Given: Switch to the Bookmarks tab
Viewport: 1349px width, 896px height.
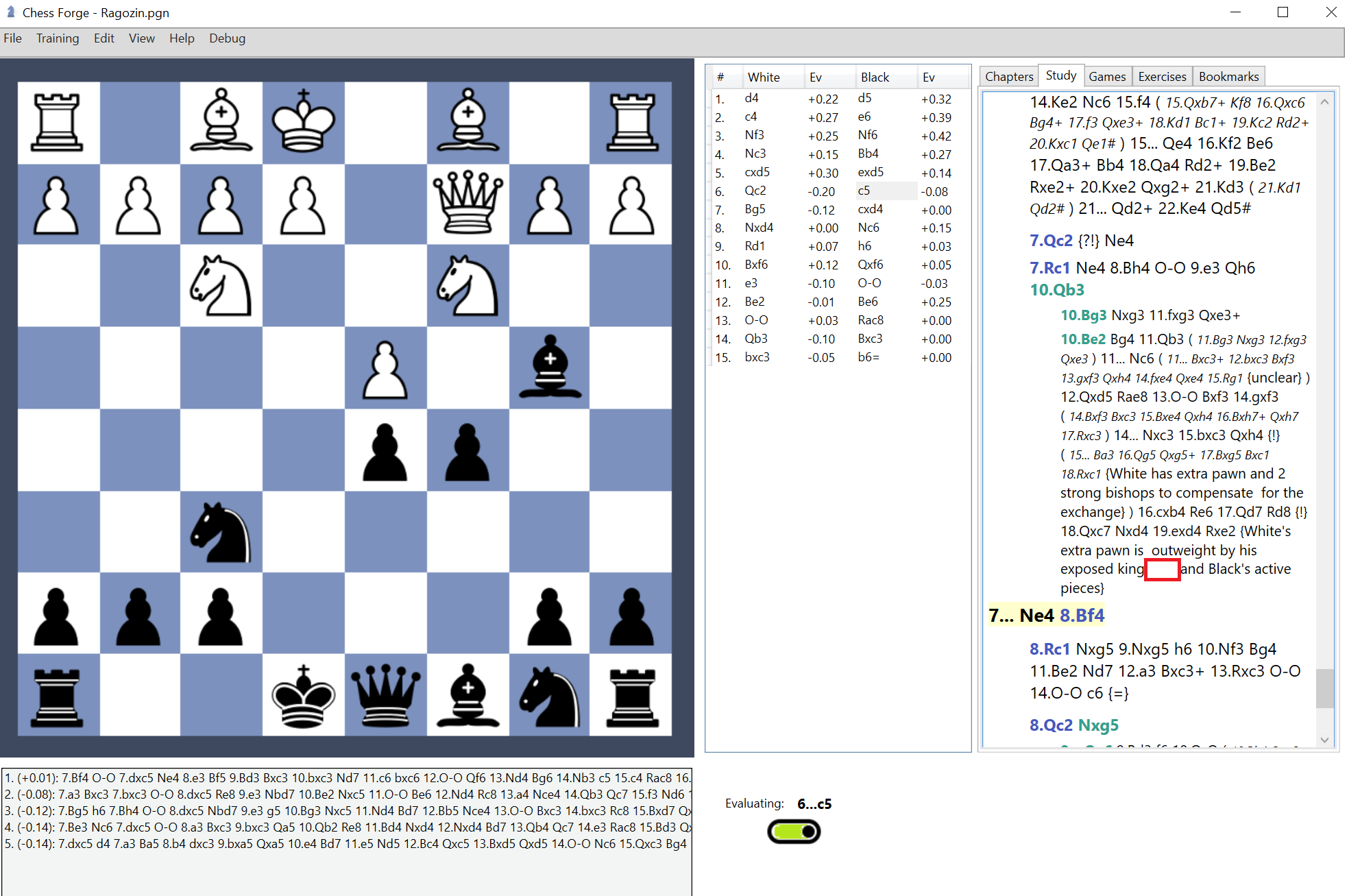Looking at the screenshot, I should click(1228, 75).
